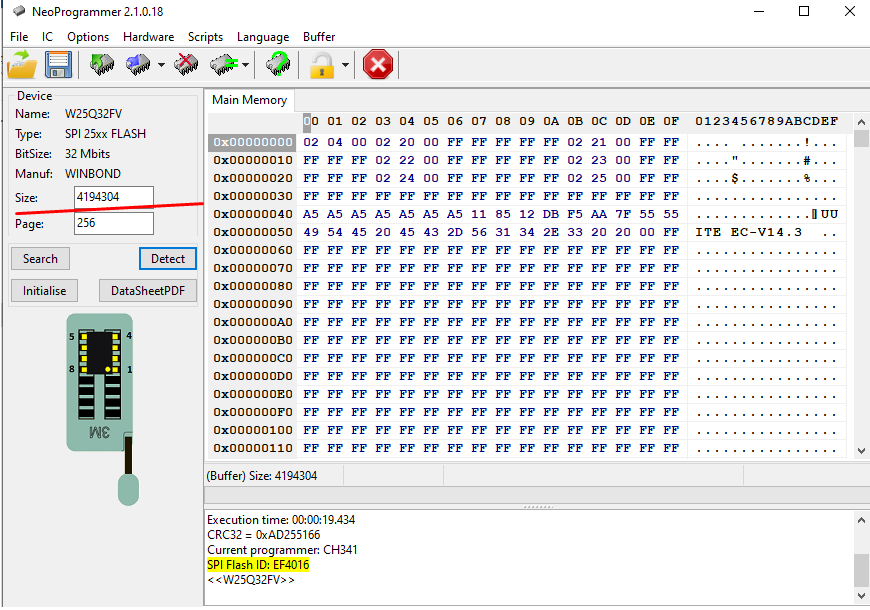Click the log line 'CRC32 = 0xAD255166'

point(264,535)
